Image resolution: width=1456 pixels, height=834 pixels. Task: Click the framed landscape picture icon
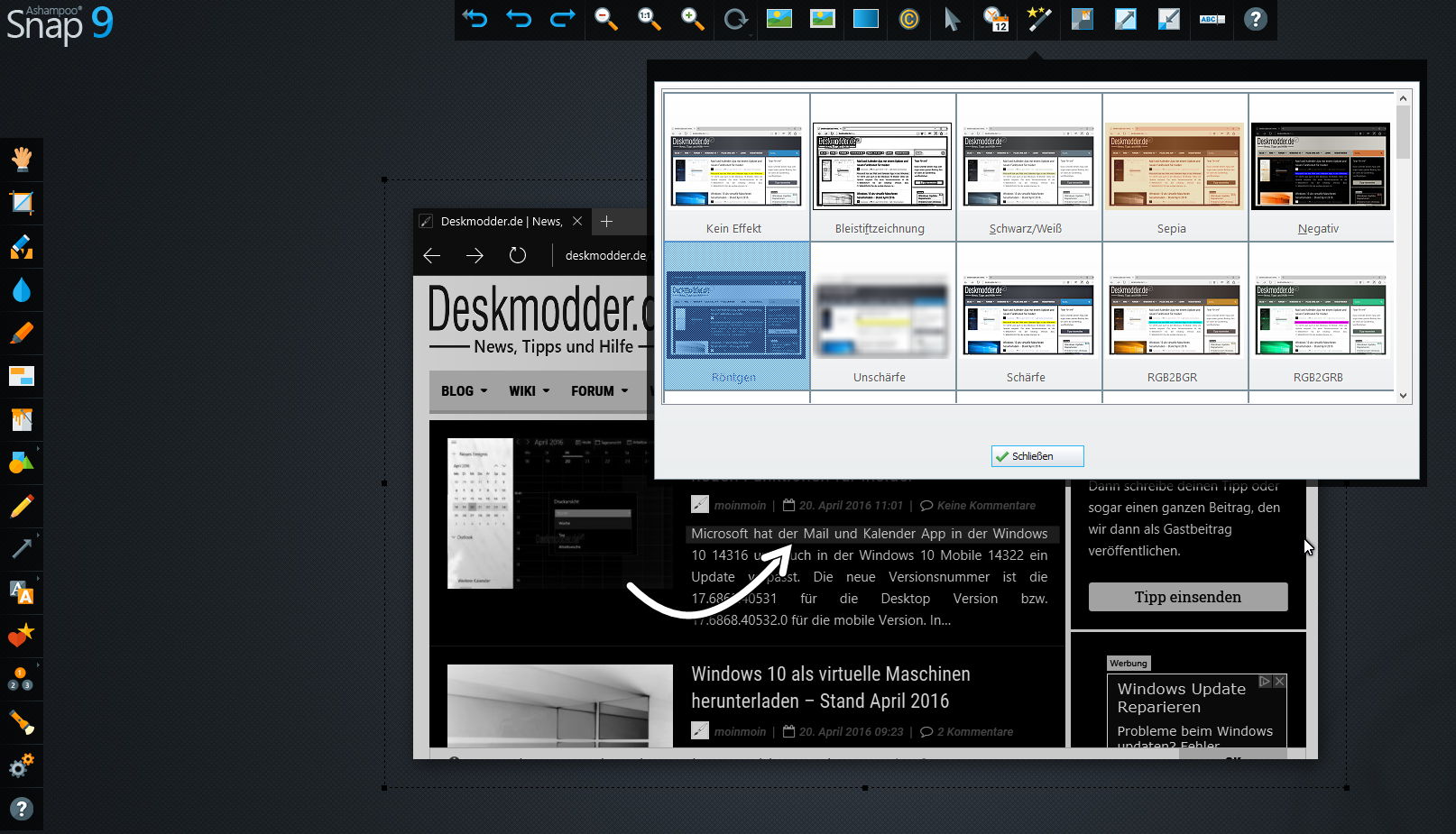[822, 19]
